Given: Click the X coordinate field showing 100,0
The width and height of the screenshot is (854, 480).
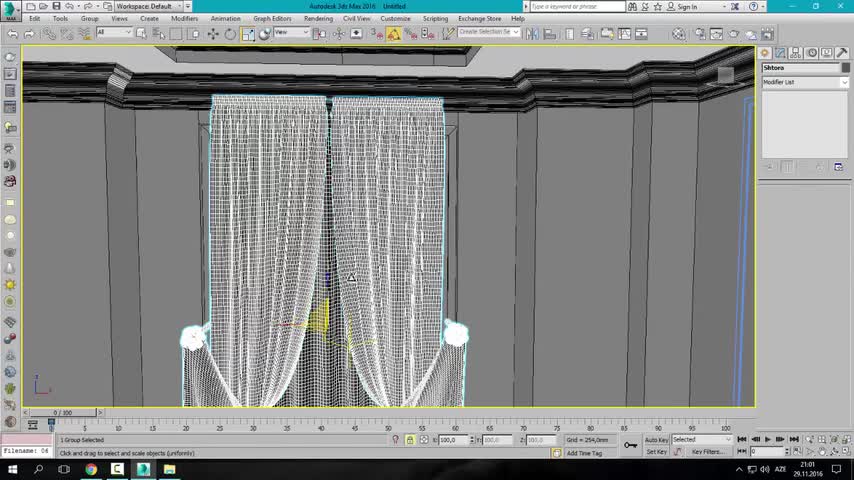Looking at the screenshot, I should (452, 440).
